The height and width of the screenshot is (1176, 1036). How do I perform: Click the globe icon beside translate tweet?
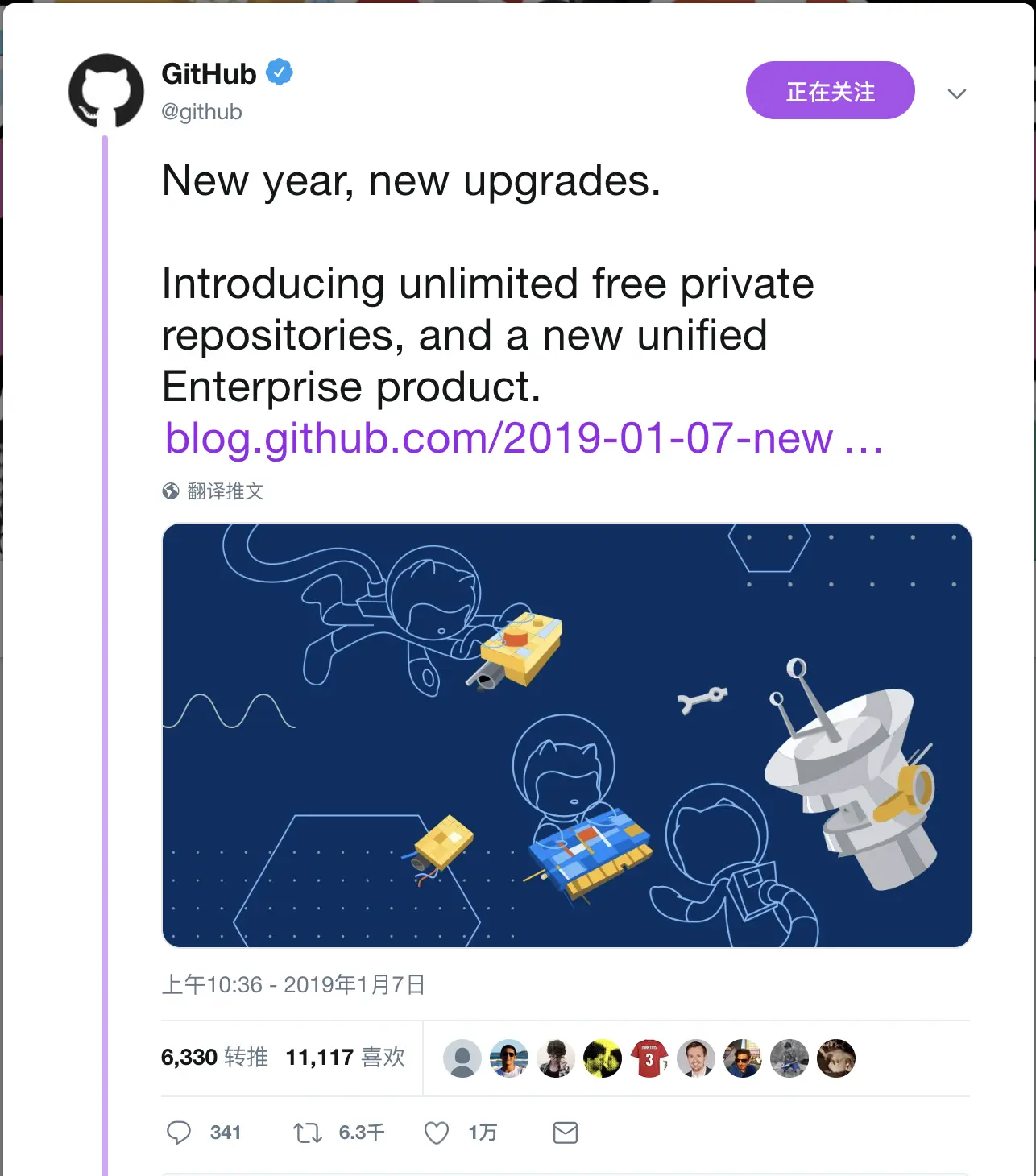click(171, 491)
